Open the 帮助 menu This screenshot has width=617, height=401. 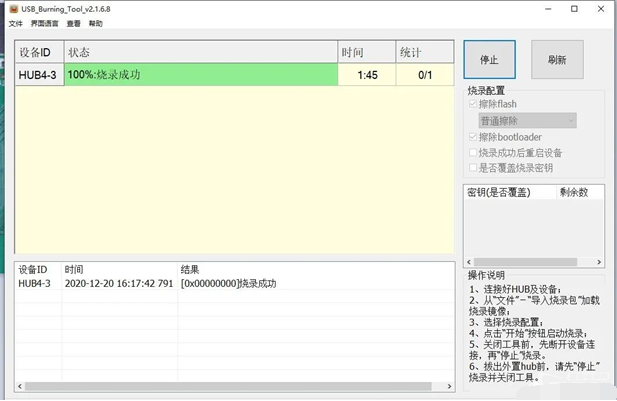click(96, 23)
